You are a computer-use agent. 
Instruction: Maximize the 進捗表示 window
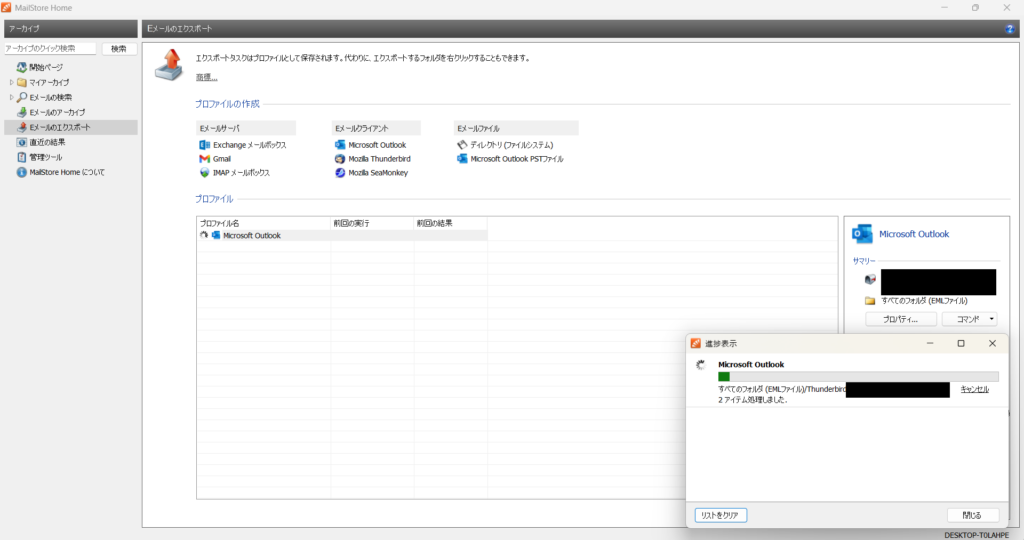(961, 343)
